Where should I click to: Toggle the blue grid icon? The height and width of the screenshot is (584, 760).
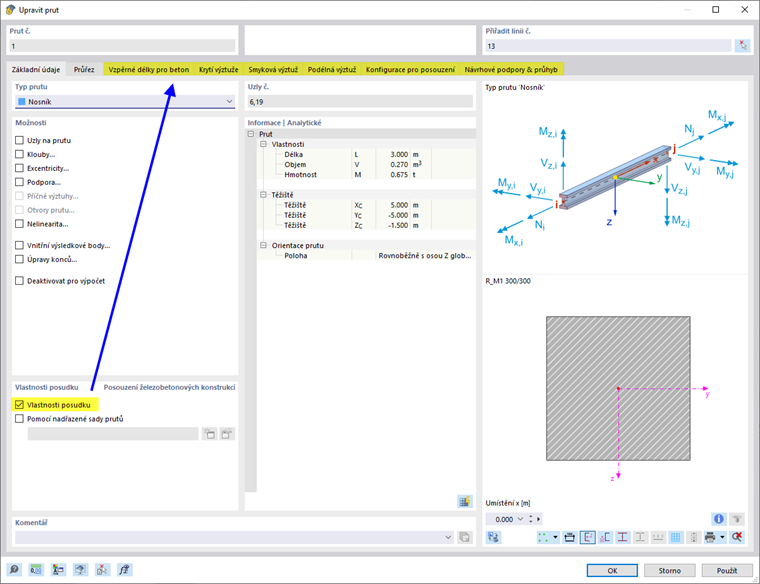pyautogui.click(x=676, y=537)
